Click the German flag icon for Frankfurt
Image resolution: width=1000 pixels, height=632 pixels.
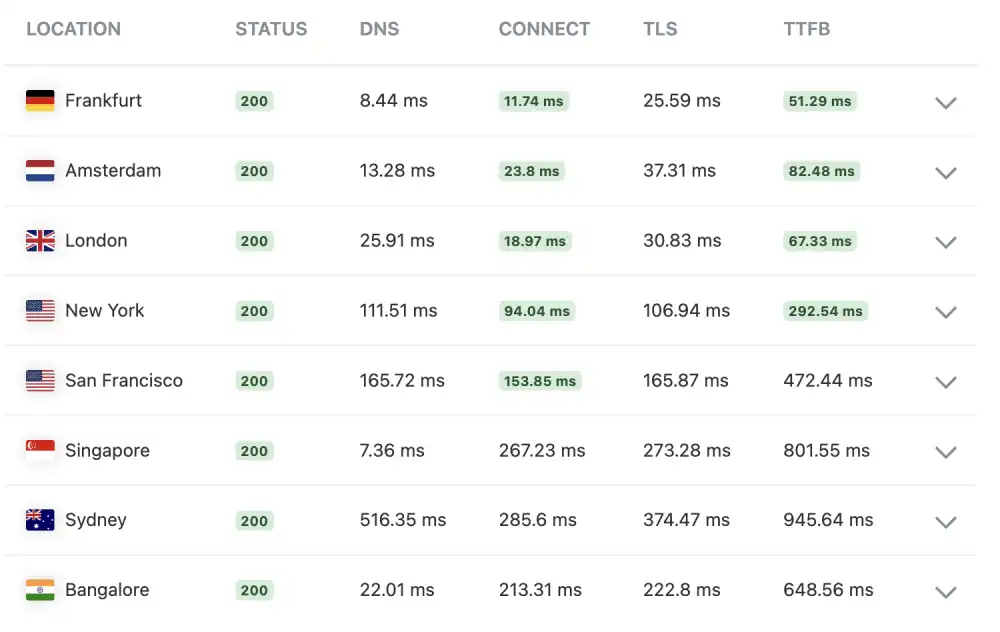point(38,101)
